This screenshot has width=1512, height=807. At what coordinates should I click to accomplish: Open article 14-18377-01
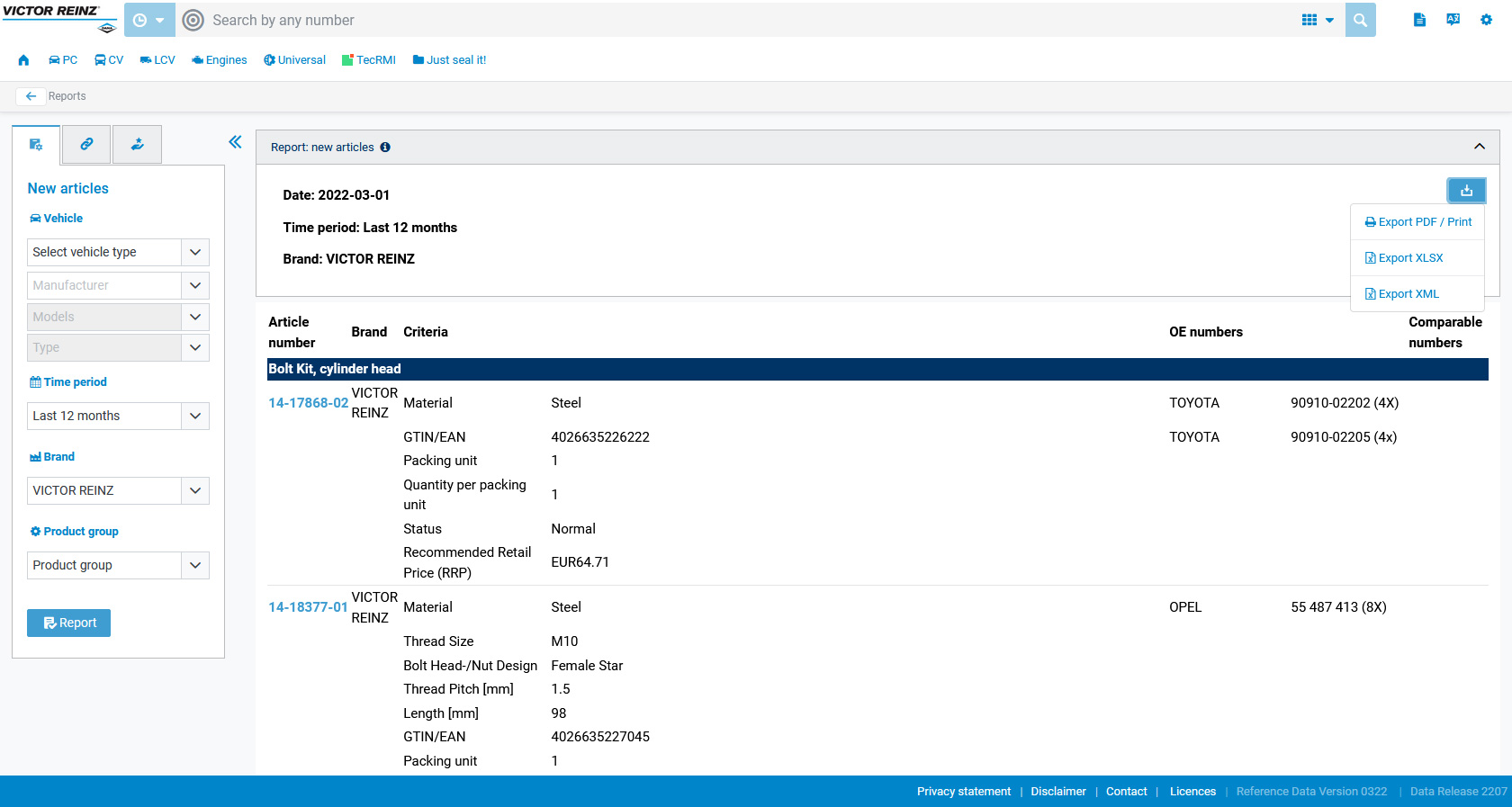coord(308,607)
